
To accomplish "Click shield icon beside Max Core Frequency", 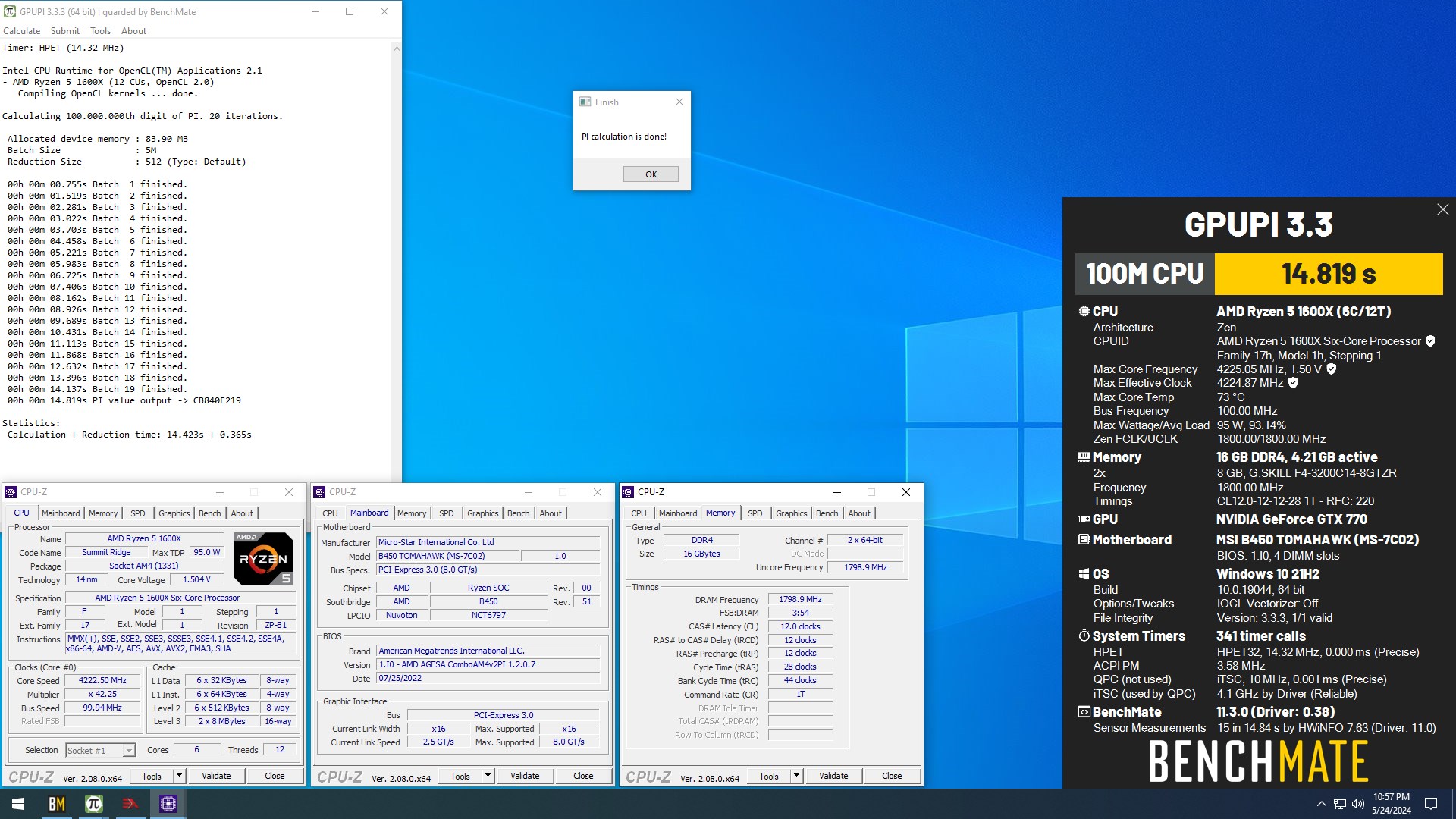I will [1331, 369].
